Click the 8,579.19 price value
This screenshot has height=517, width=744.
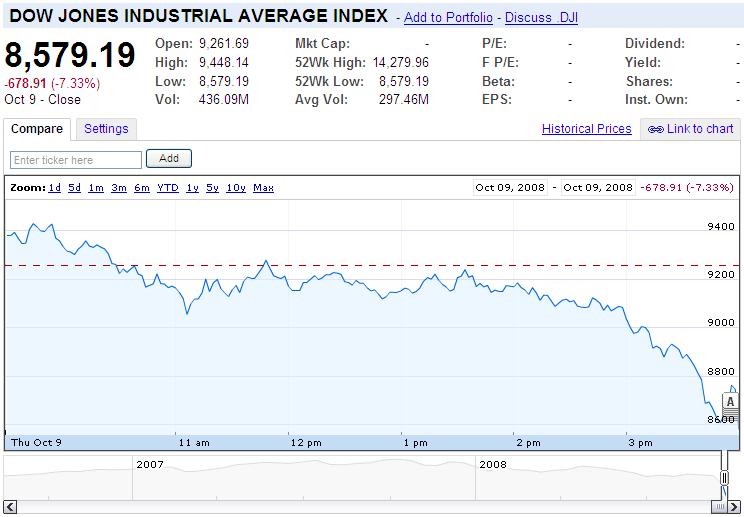click(x=70, y=55)
